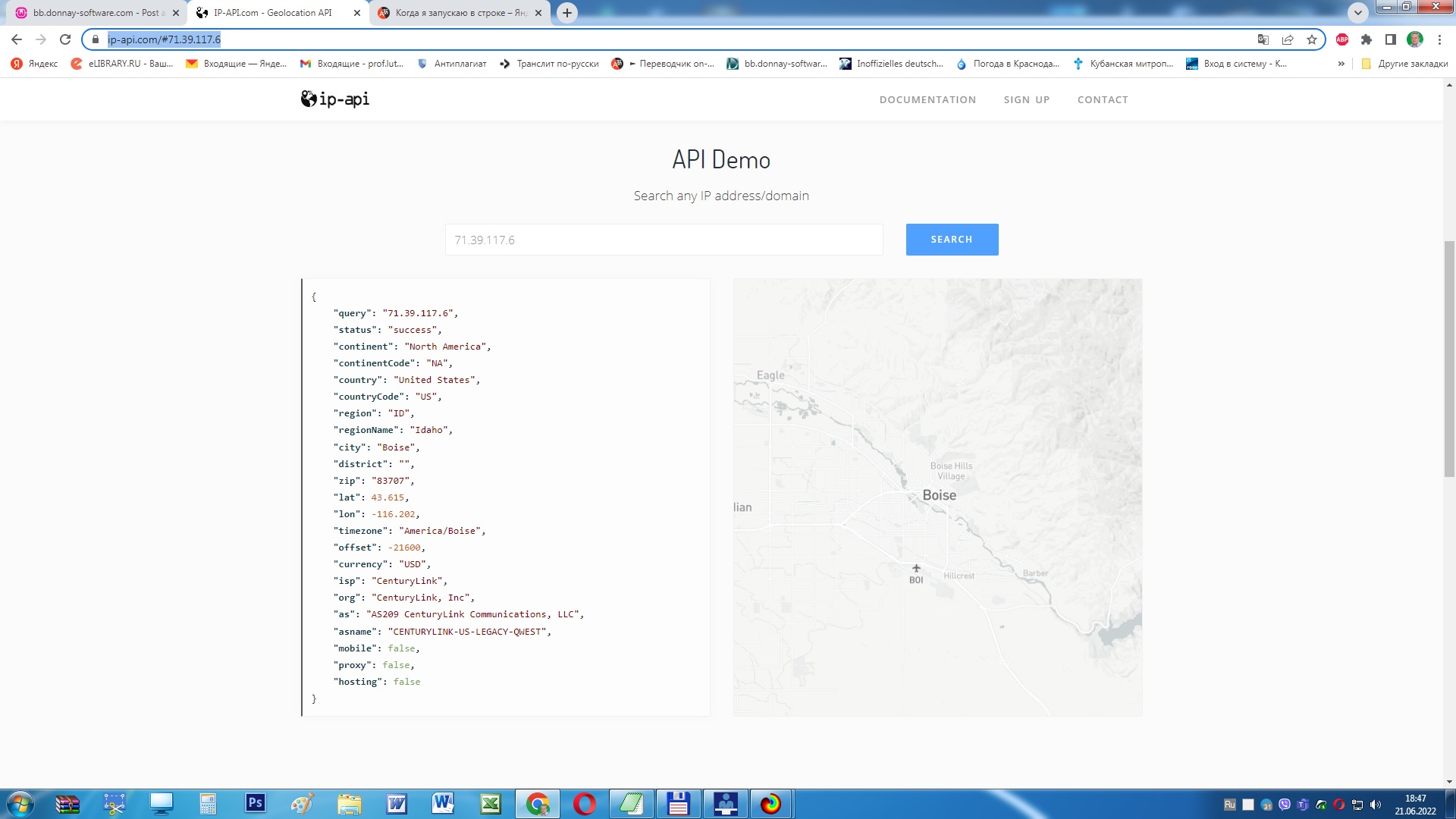Screen dimensions: 1456x819
Task: Open the Opera browser taskbar icon
Action: tap(585, 803)
